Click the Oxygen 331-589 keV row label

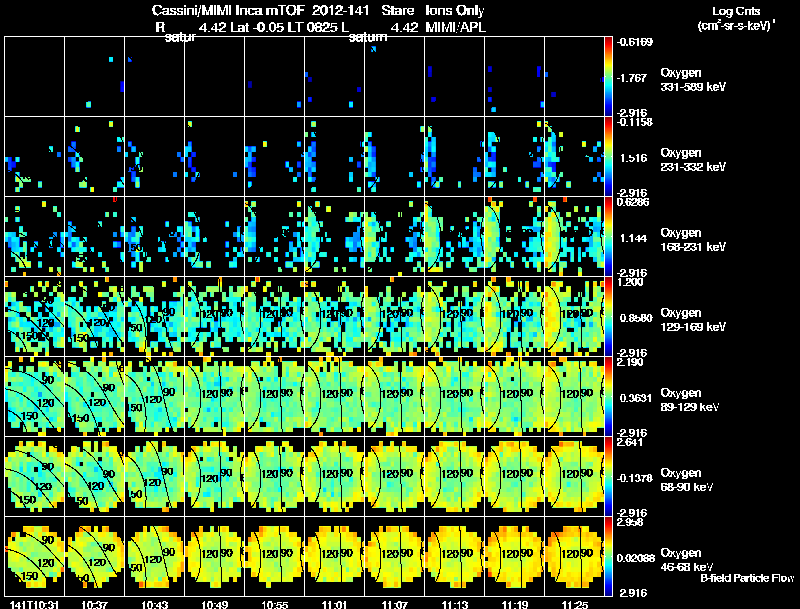[x=693, y=80]
